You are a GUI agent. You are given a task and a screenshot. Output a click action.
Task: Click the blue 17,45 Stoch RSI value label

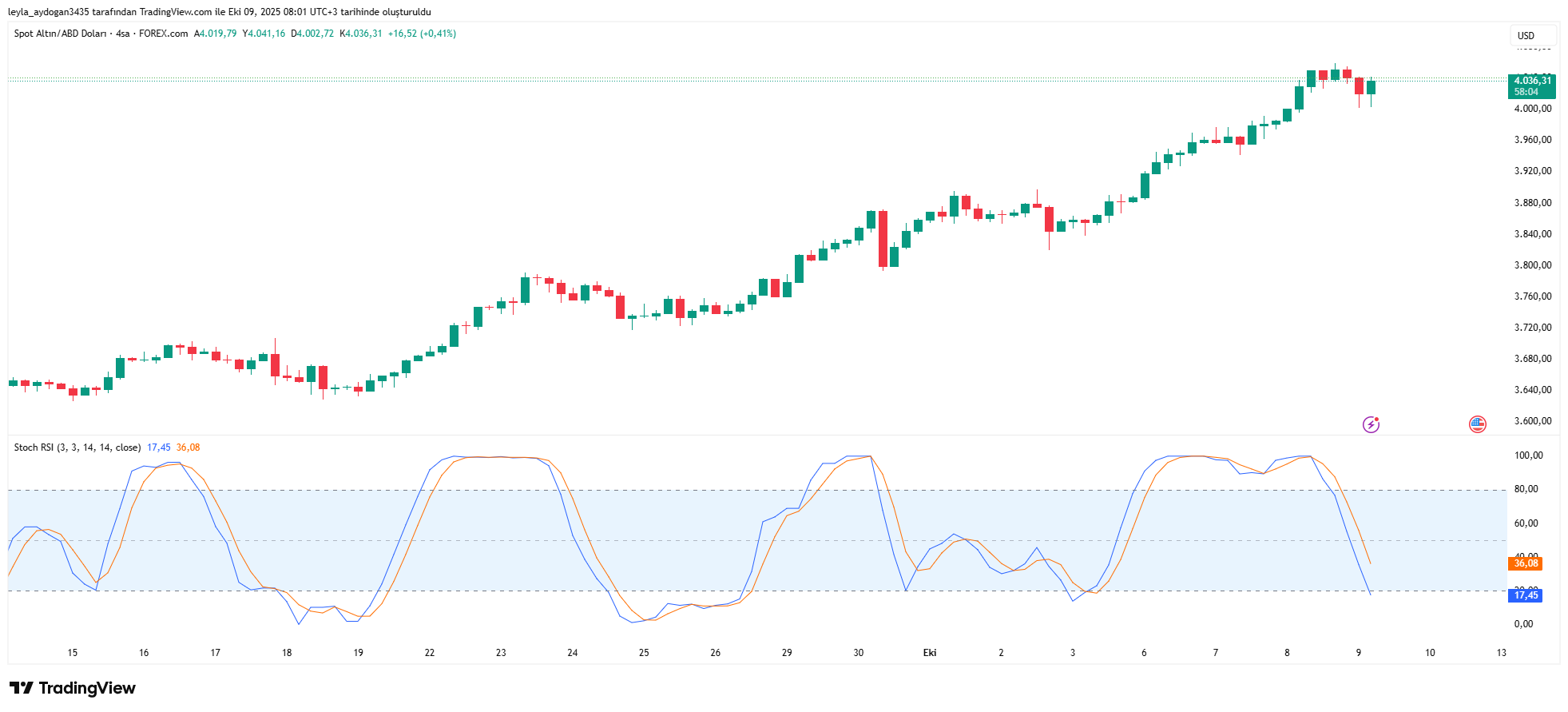pyautogui.click(x=1526, y=595)
